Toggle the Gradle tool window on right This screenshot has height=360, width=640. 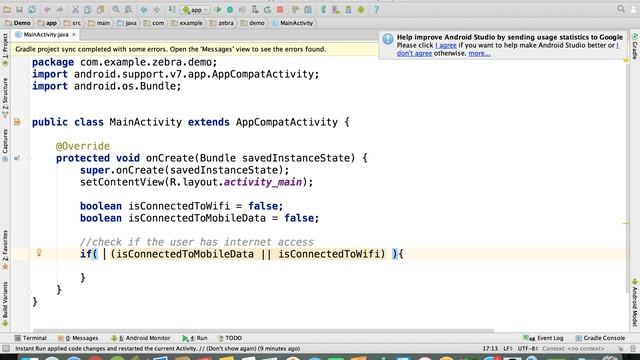click(635, 46)
